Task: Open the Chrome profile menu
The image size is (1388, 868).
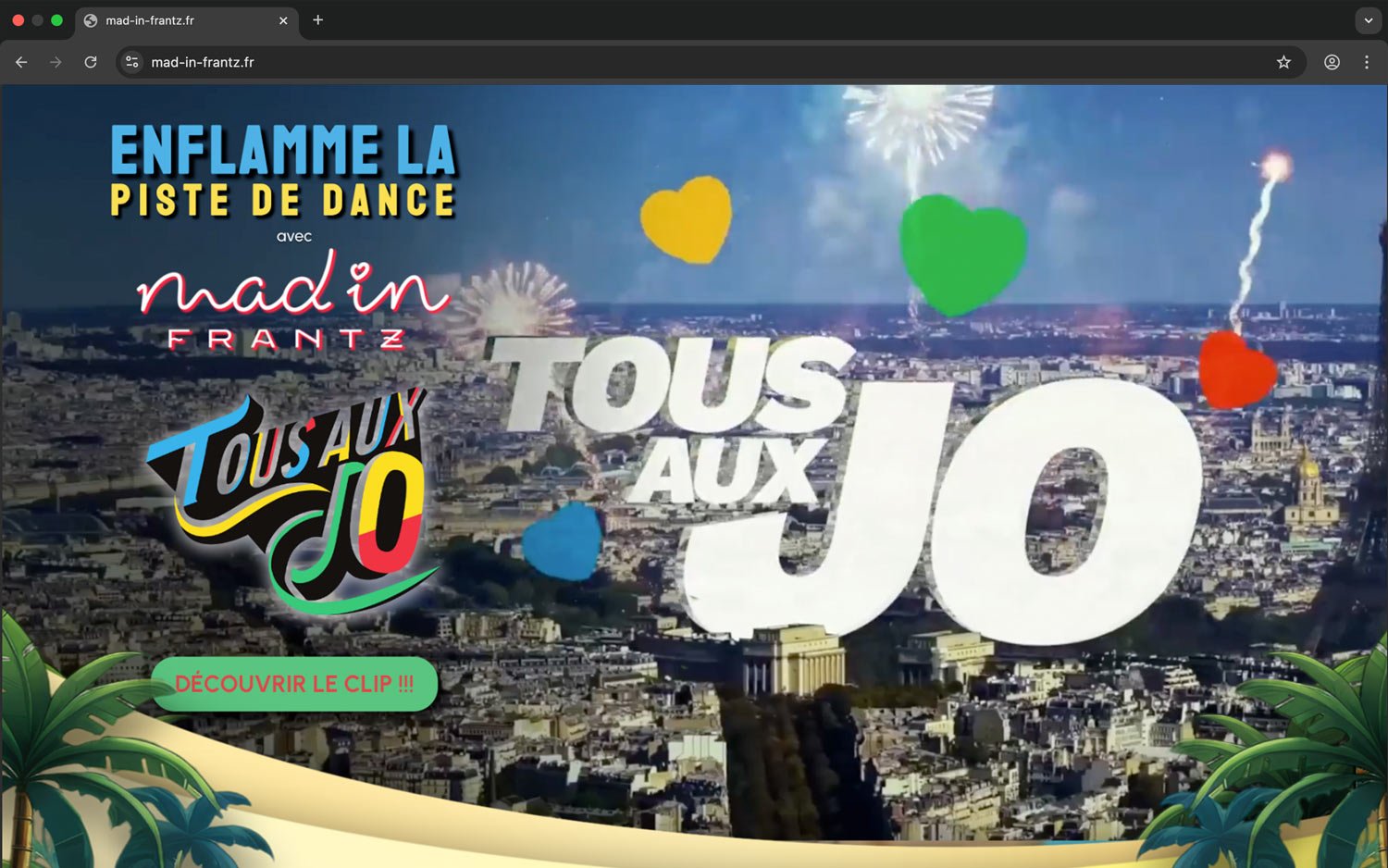Action: point(1332,62)
